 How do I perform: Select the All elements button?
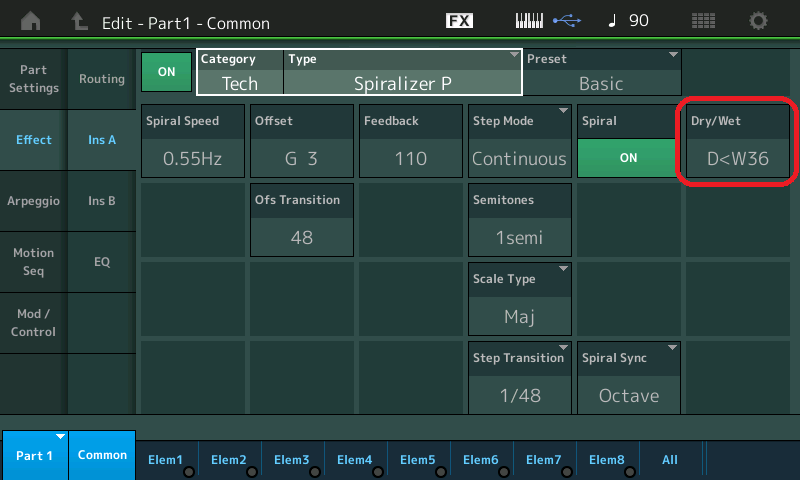670,460
